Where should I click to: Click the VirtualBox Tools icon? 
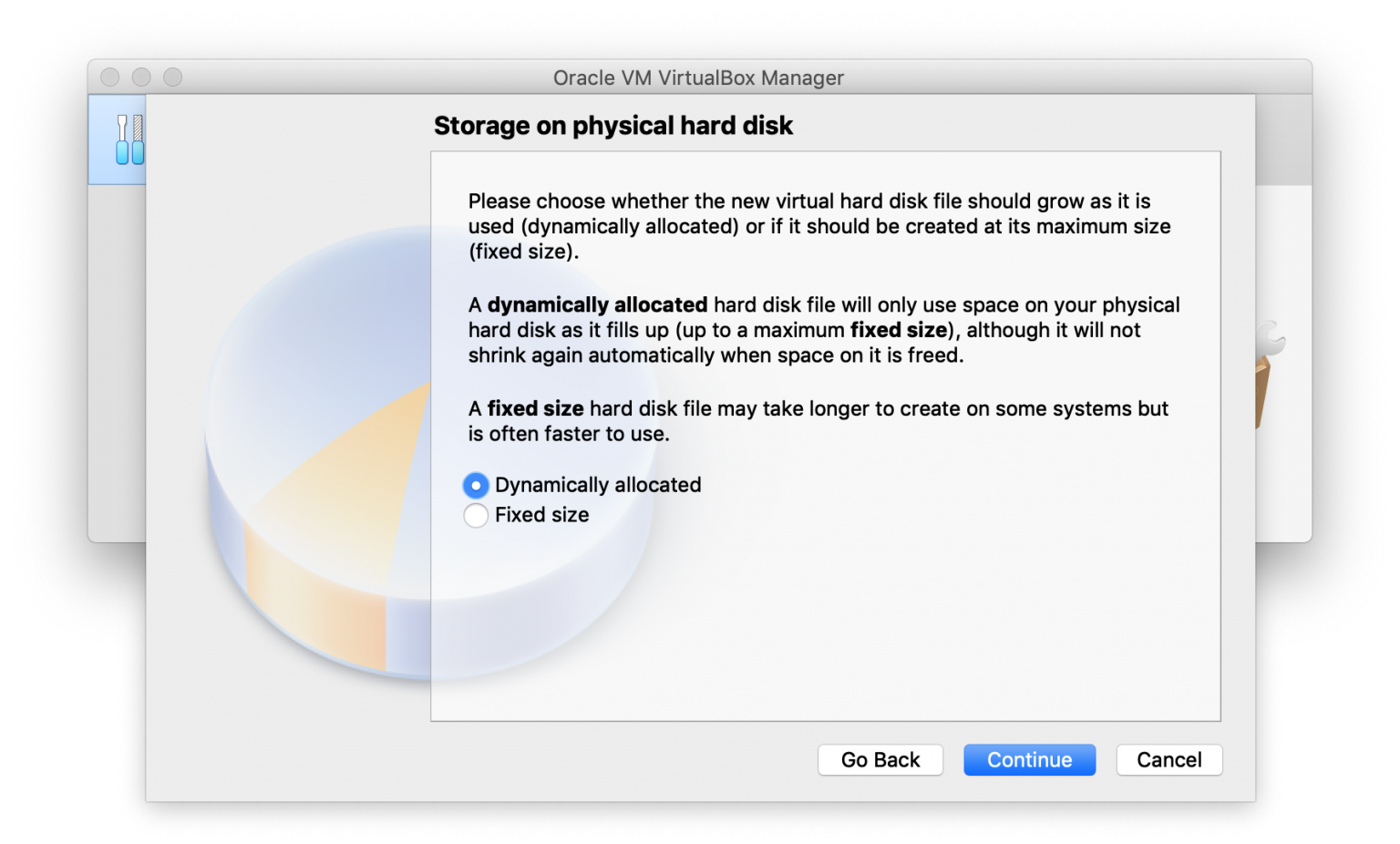129,139
